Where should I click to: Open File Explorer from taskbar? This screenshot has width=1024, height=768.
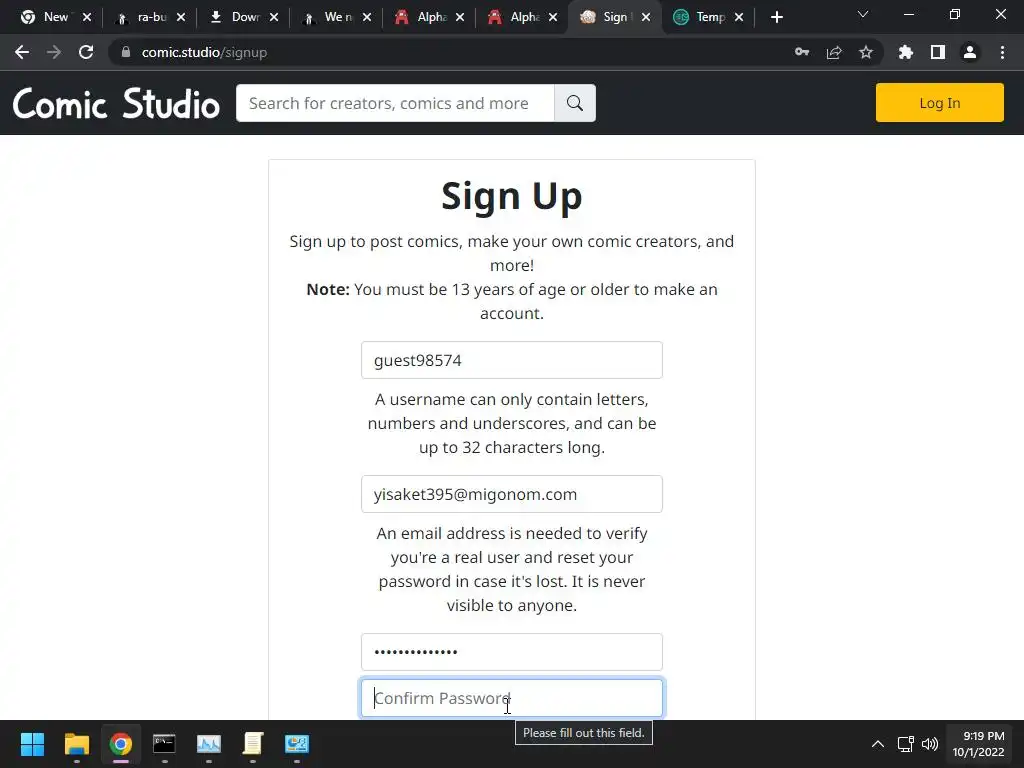[x=76, y=744]
